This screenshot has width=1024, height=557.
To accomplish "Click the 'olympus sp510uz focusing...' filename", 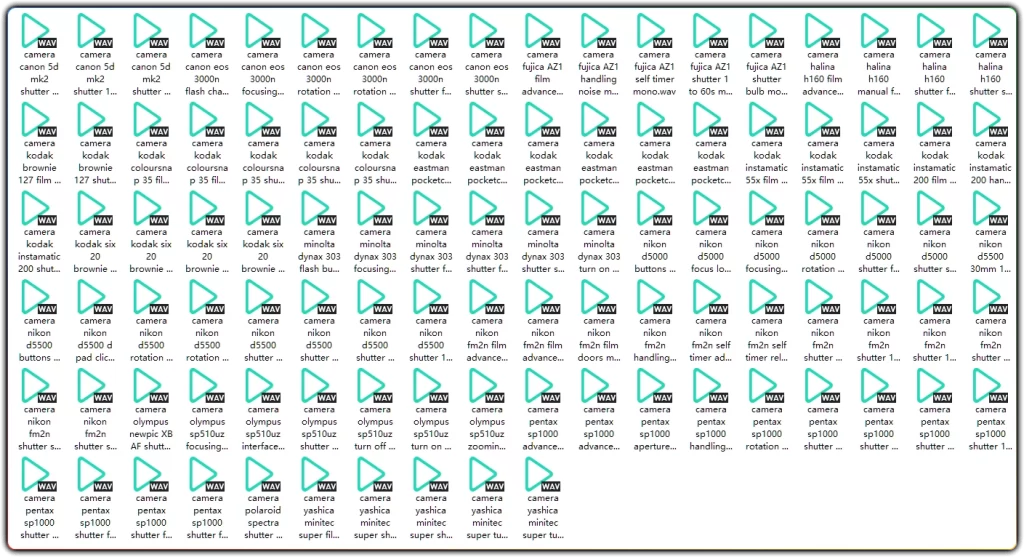I will 207,428.
